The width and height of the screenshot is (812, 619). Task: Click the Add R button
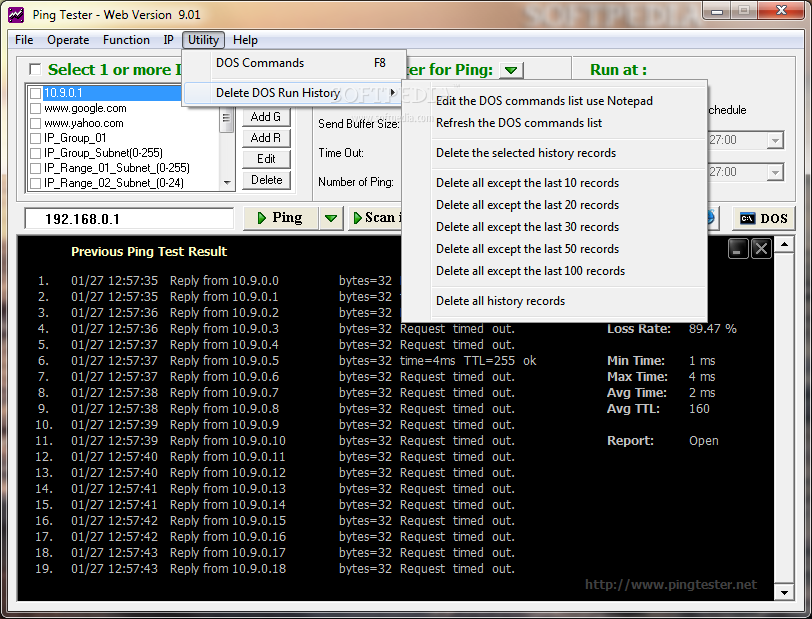266,138
